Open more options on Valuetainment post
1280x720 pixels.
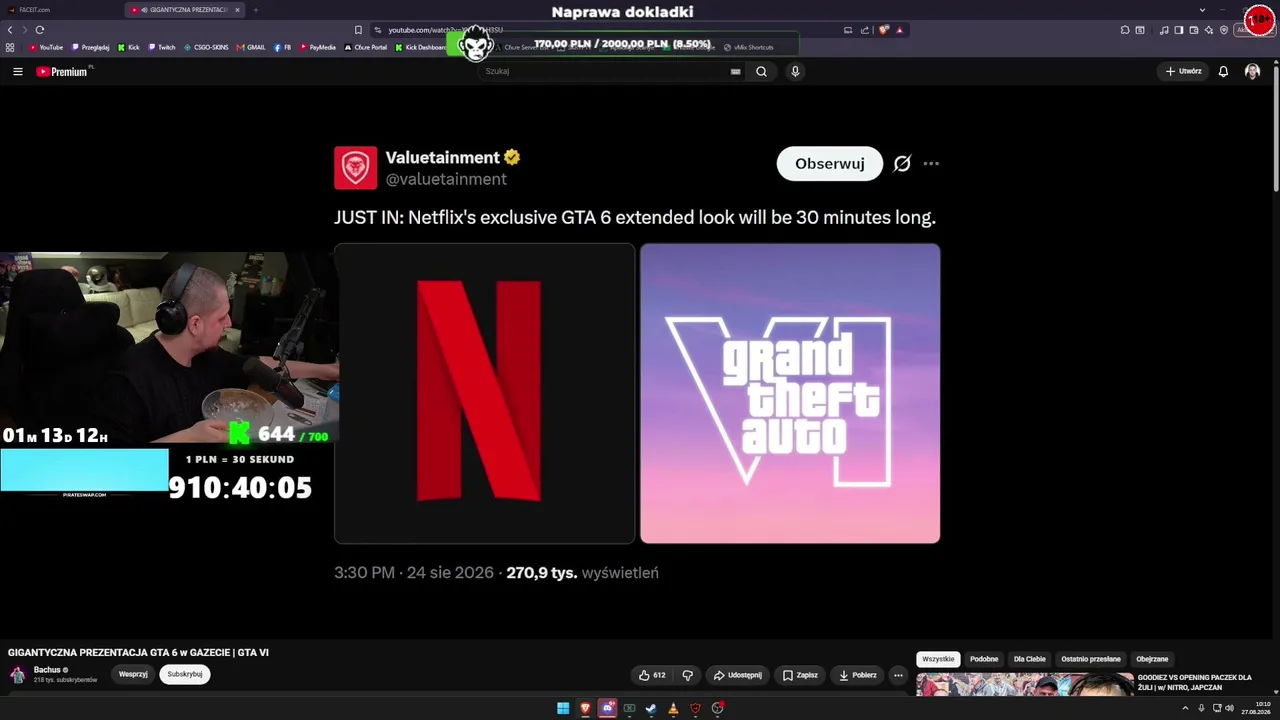click(x=931, y=163)
